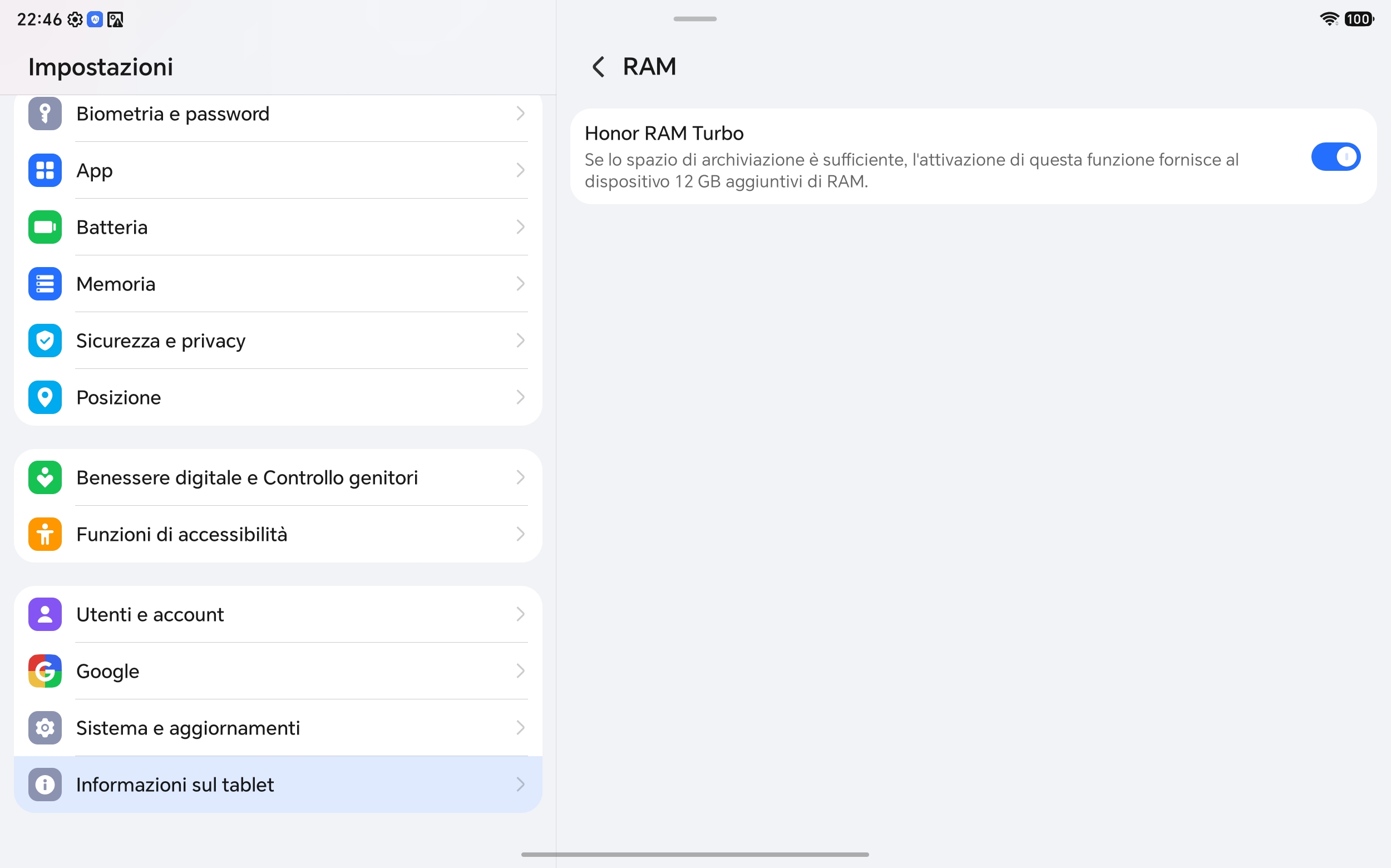The image size is (1391, 868).
Task: Tap the green Batteria icon
Action: point(45,228)
